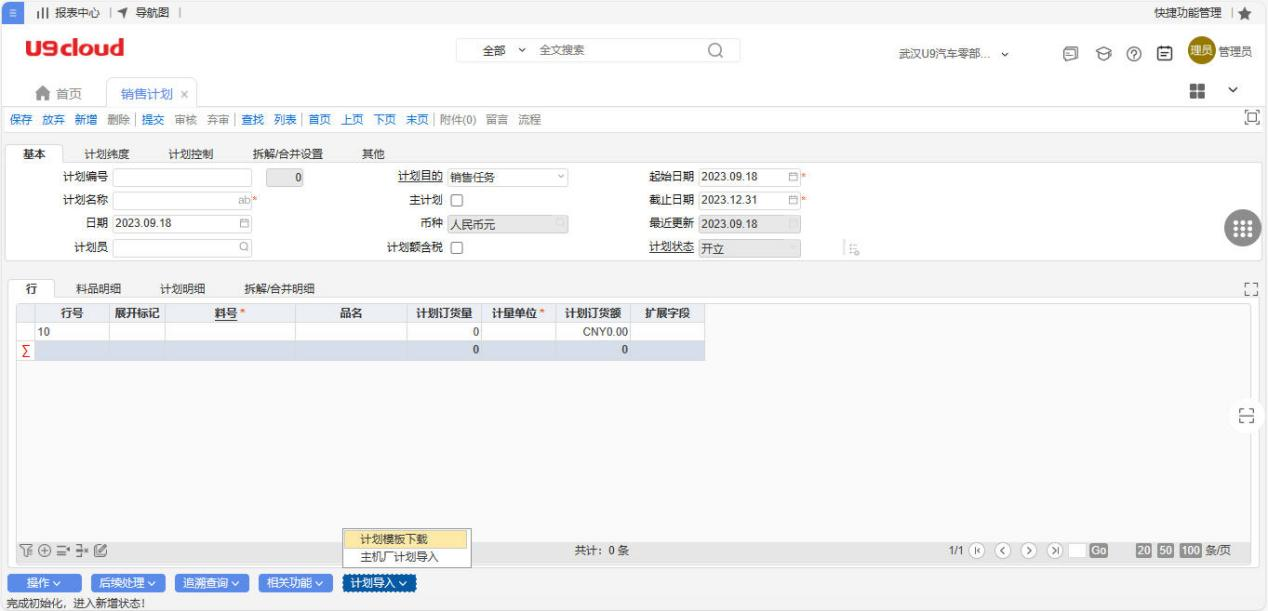Click the 计划员 lookup magnifier
The height and width of the screenshot is (611, 1268).
244,247
